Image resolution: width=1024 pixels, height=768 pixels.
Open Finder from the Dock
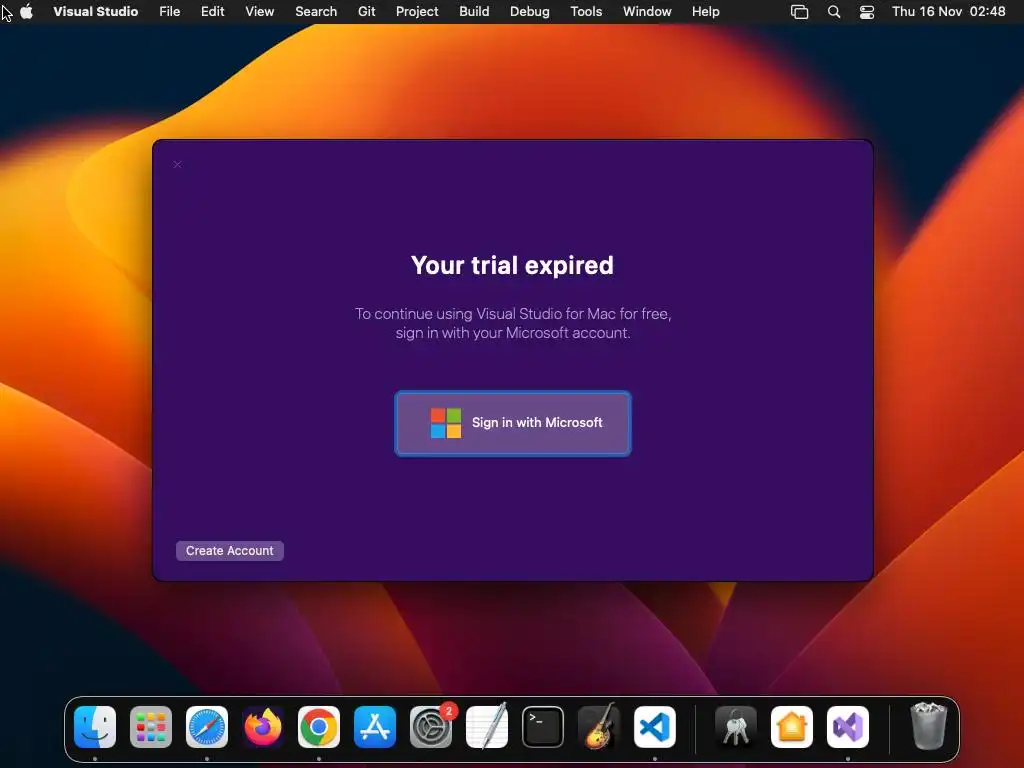[x=95, y=727]
